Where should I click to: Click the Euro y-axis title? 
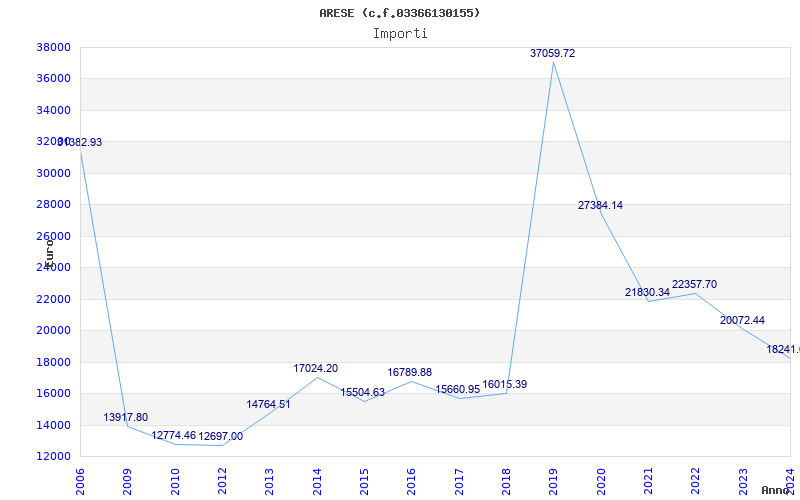pyautogui.click(x=49, y=252)
